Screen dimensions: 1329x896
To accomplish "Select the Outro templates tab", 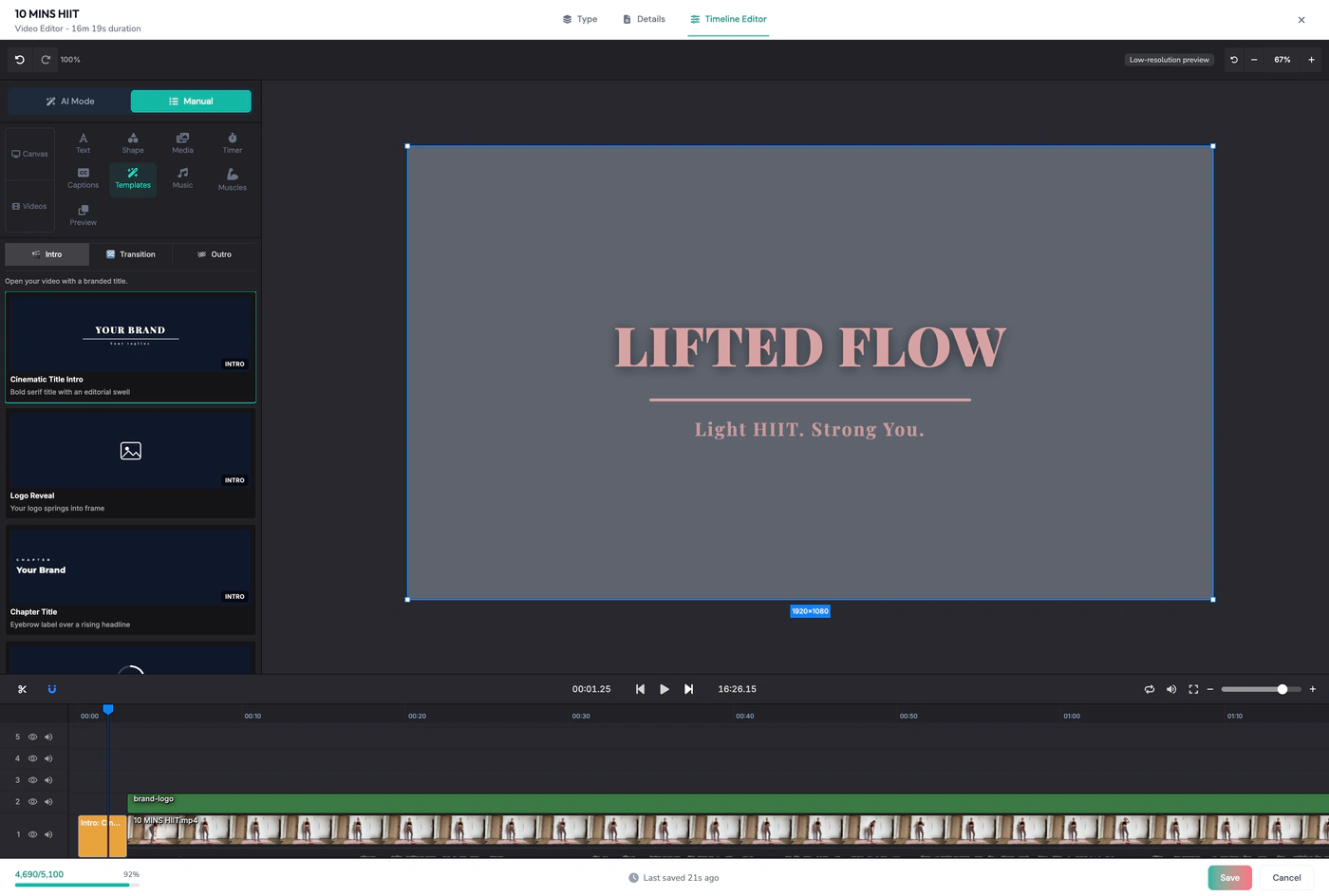I will (x=215, y=254).
